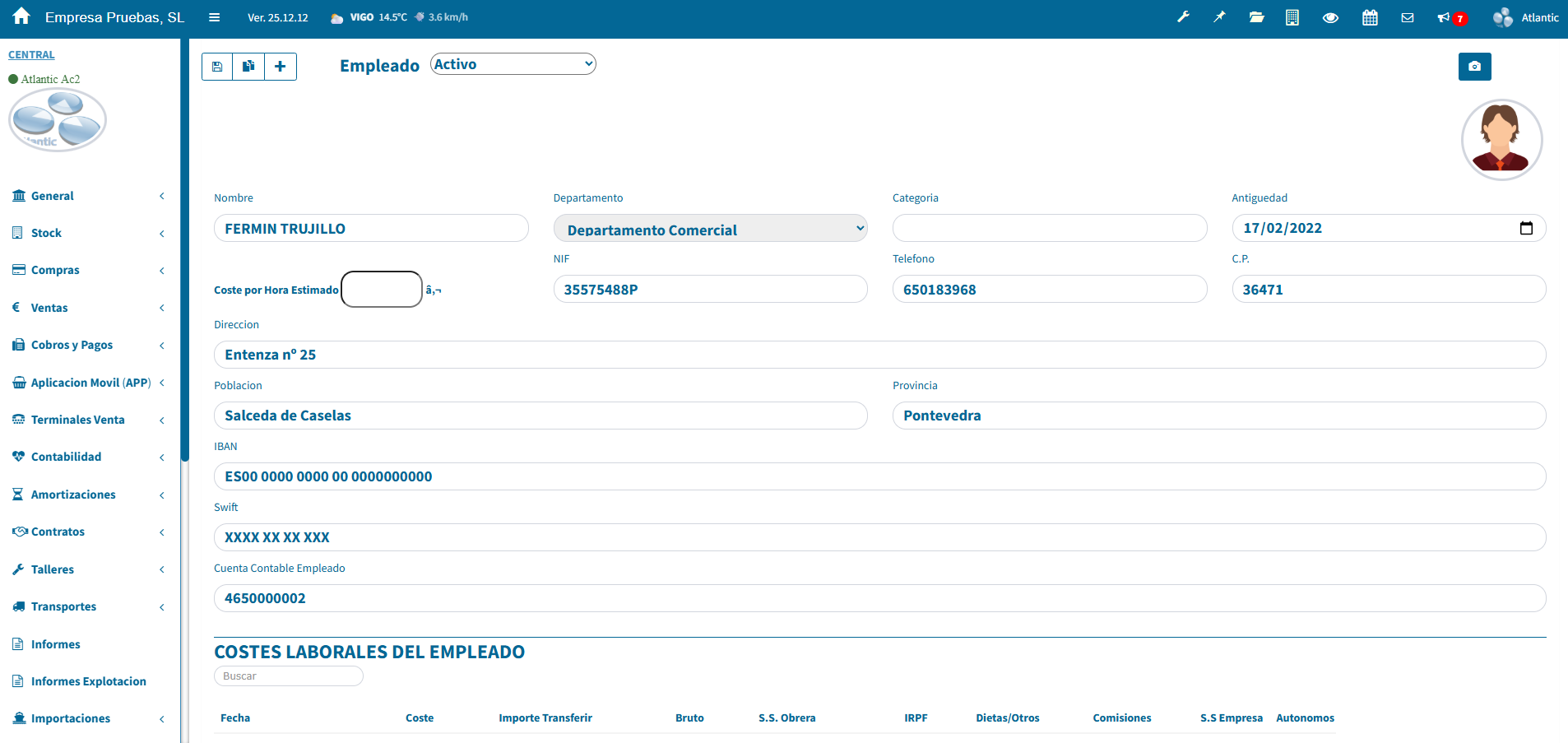
Task: Open the mail envelope icon
Action: (x=1408, y=17)
